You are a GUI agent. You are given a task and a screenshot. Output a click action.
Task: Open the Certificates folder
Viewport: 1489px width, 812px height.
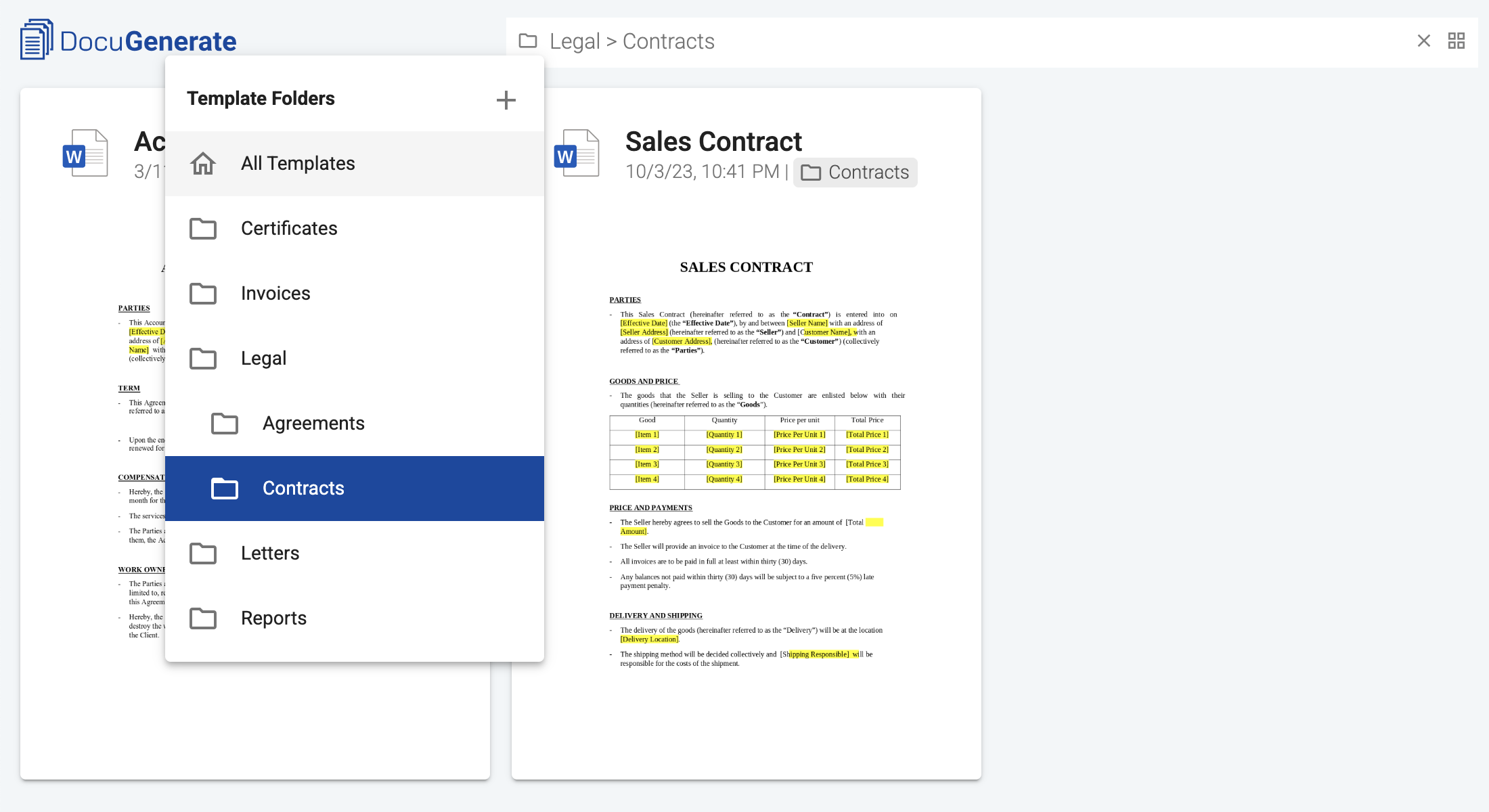point(355,228)
